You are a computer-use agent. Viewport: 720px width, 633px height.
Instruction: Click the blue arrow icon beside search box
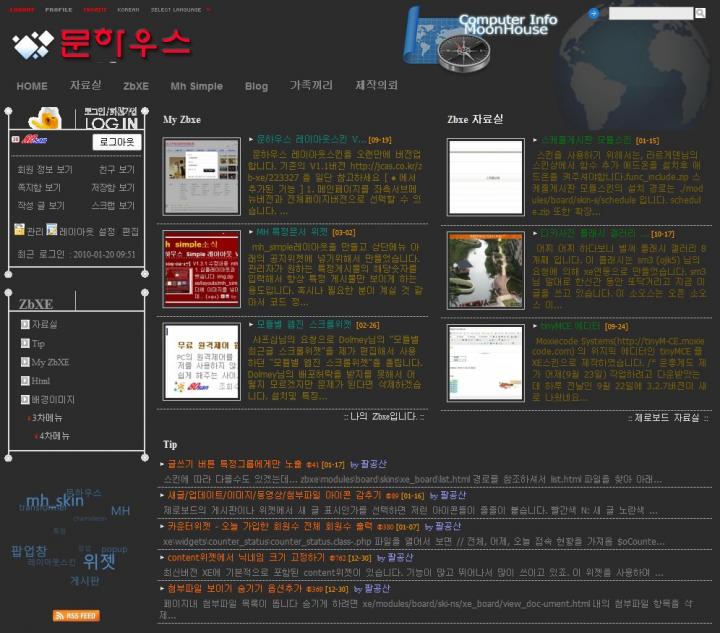(x=593, y=13)
